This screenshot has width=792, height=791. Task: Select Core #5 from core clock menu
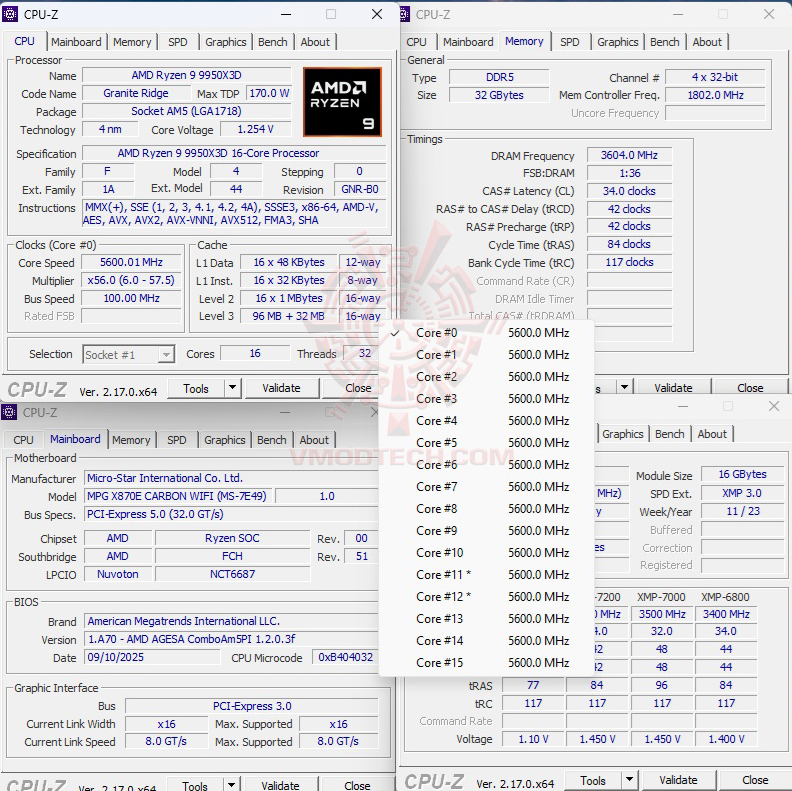pyautogui.click(x=486, y=443)
